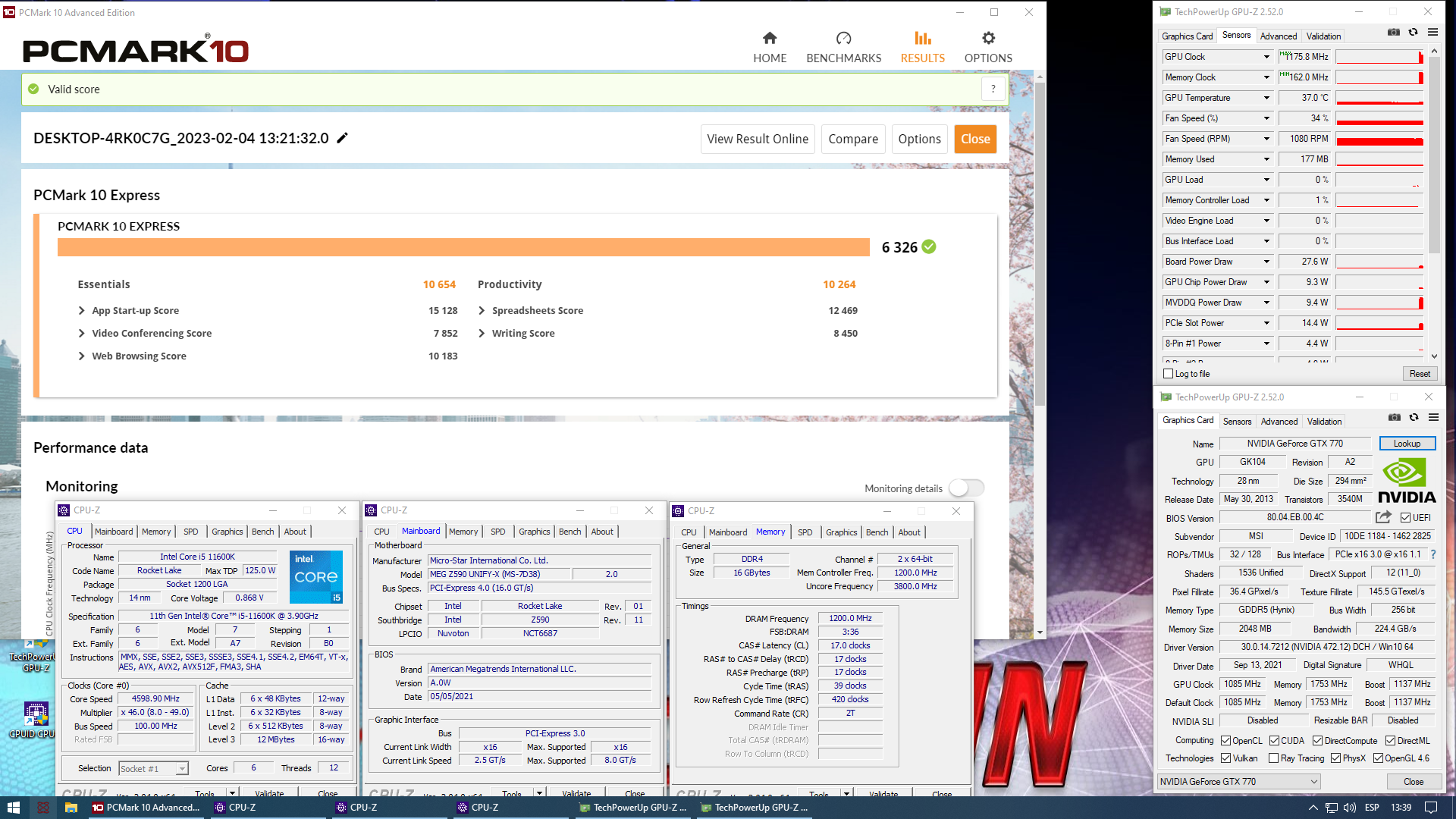Expand Writing Score

(482, 333)
